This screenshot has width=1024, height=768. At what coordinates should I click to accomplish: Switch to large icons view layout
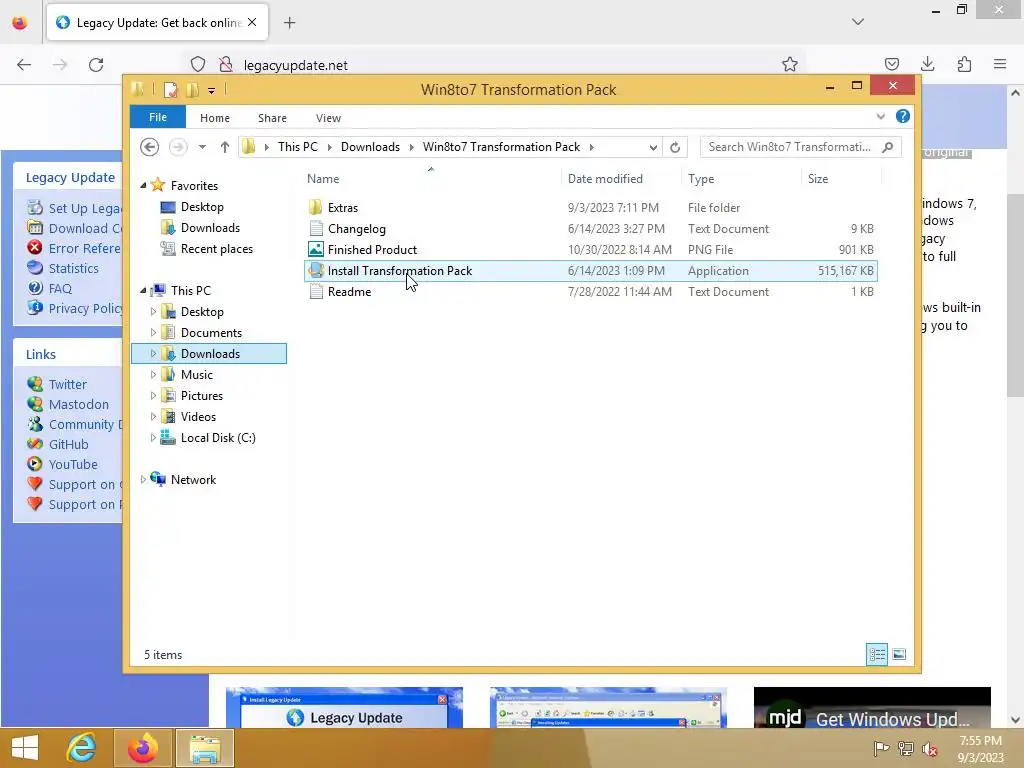899,654
